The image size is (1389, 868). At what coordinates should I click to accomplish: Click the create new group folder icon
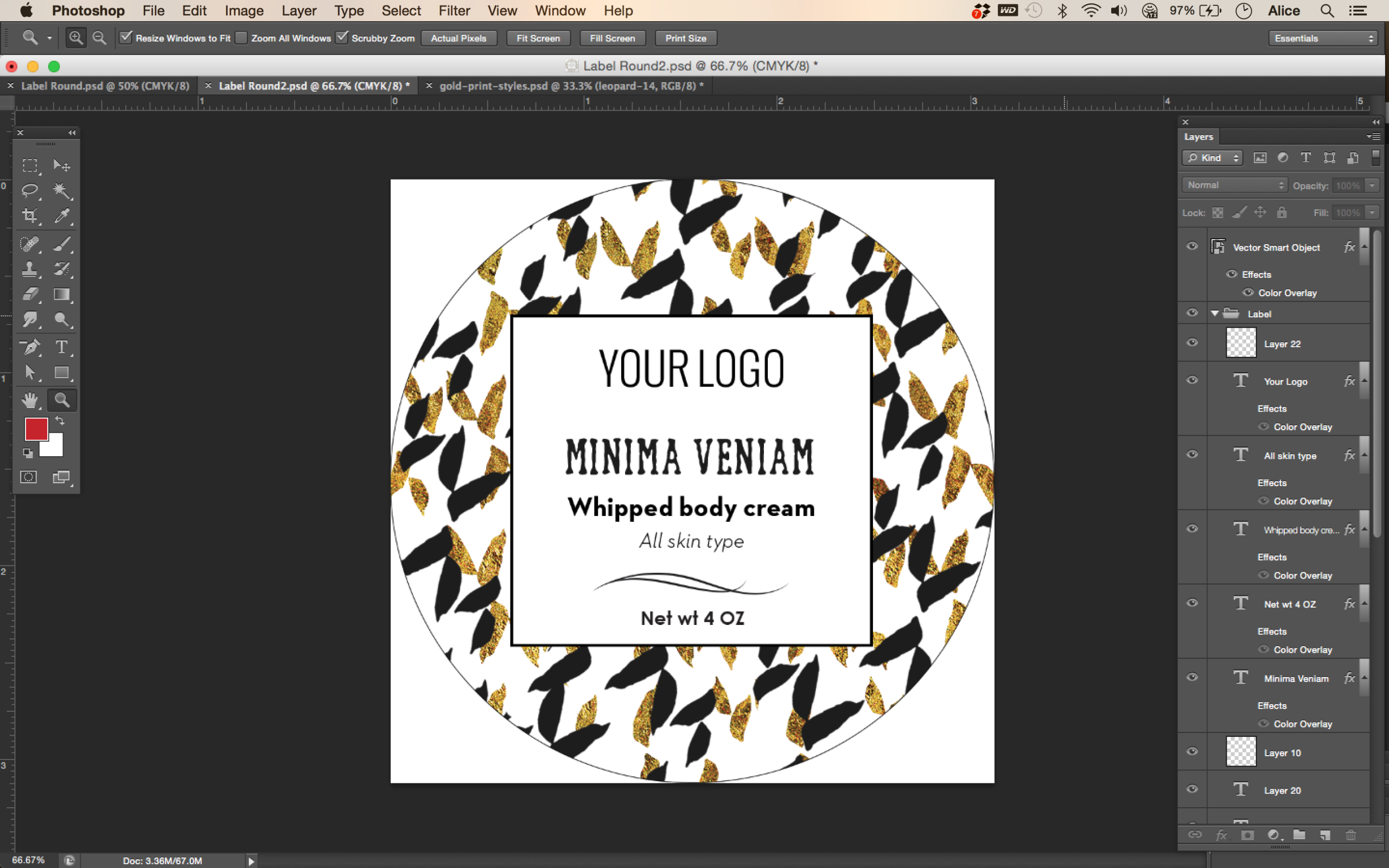click(x=1299, y=835)
